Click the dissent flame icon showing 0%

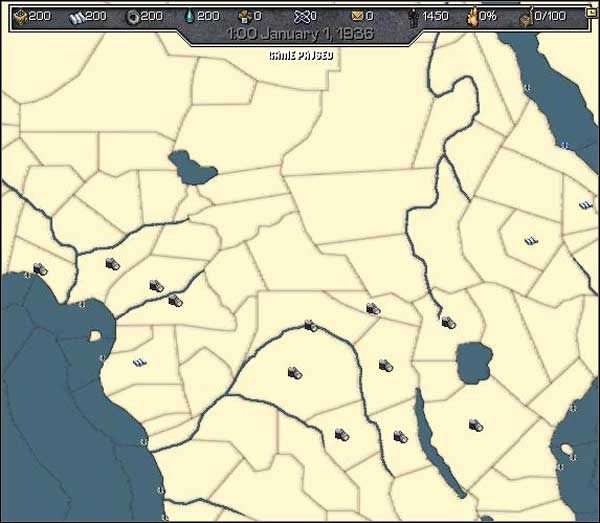pyautogui.click(x=471, y=16)
